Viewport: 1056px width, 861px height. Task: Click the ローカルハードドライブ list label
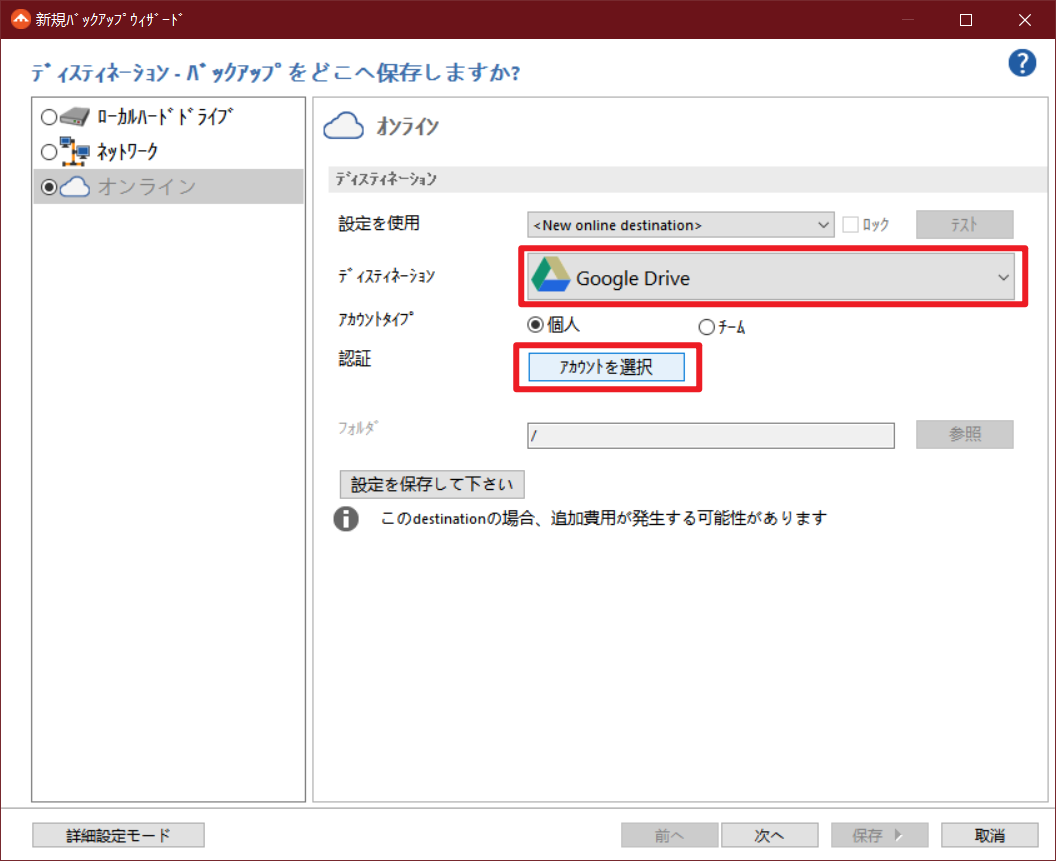coord(165,117)
